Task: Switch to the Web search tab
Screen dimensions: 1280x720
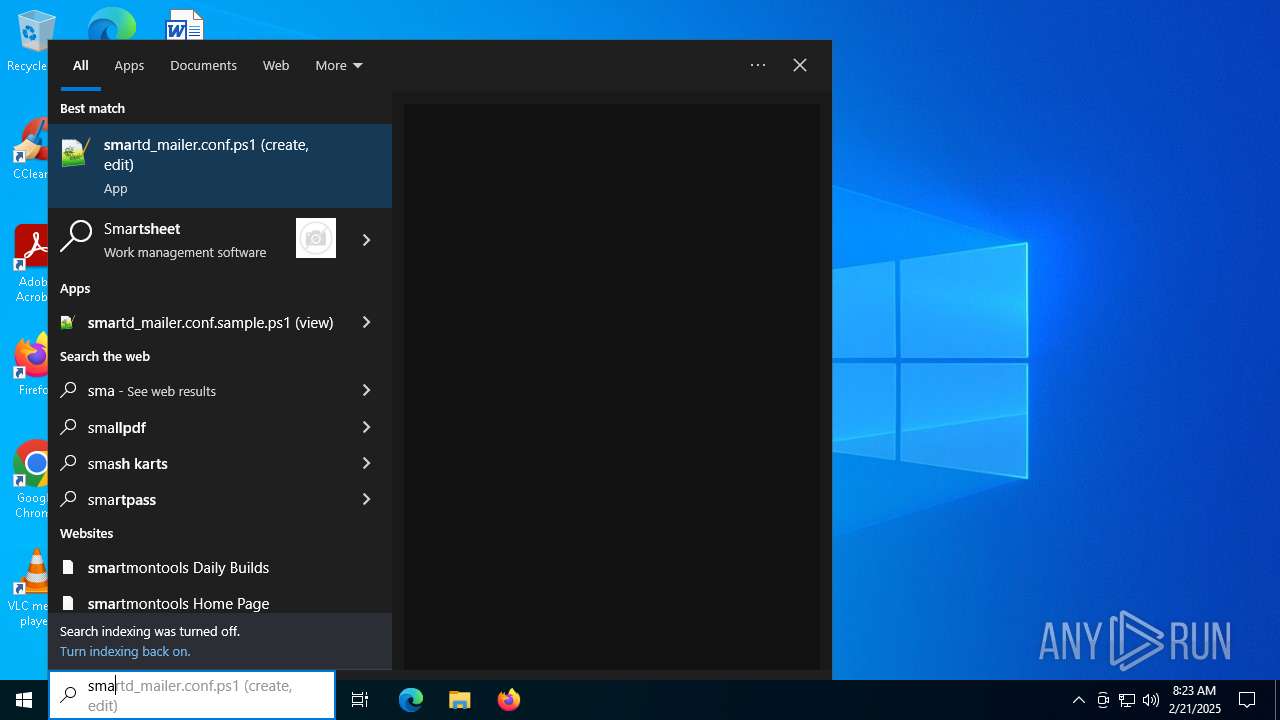Action: pos(276,65)
